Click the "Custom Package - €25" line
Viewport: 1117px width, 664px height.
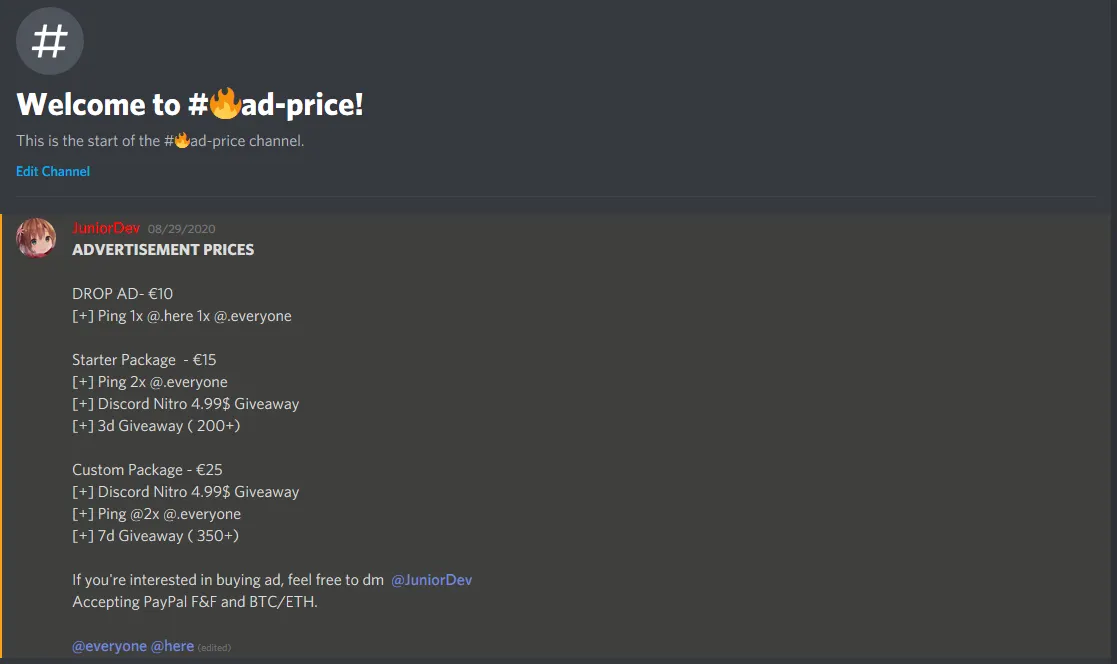pos(147,470)
